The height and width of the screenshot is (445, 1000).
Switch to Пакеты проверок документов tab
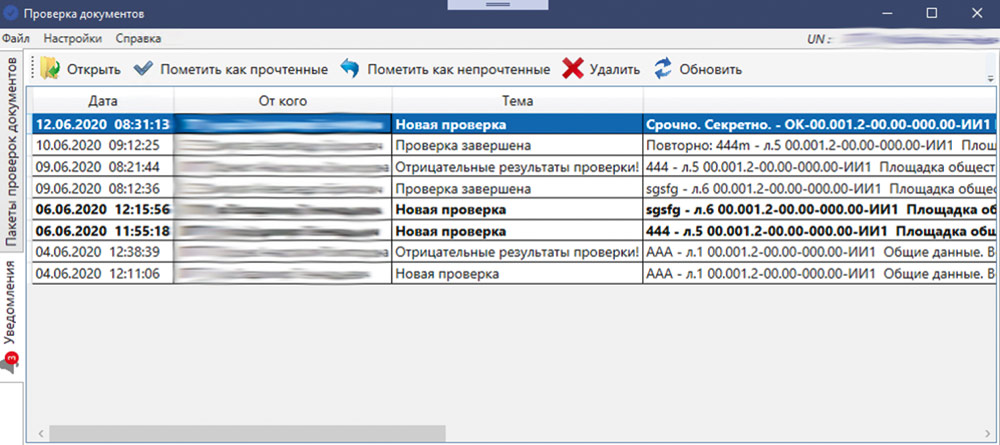pyautogui.click(x=12, y=152)
